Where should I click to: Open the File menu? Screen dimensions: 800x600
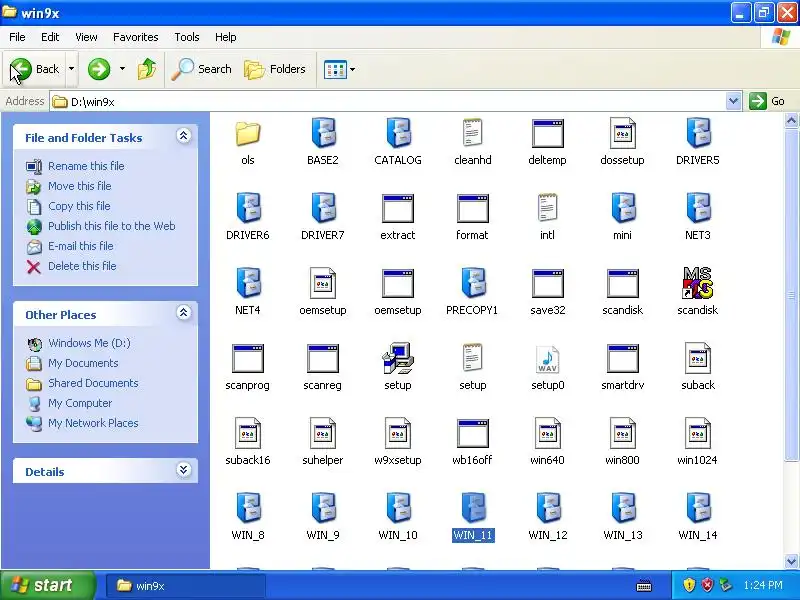(17, 37)
